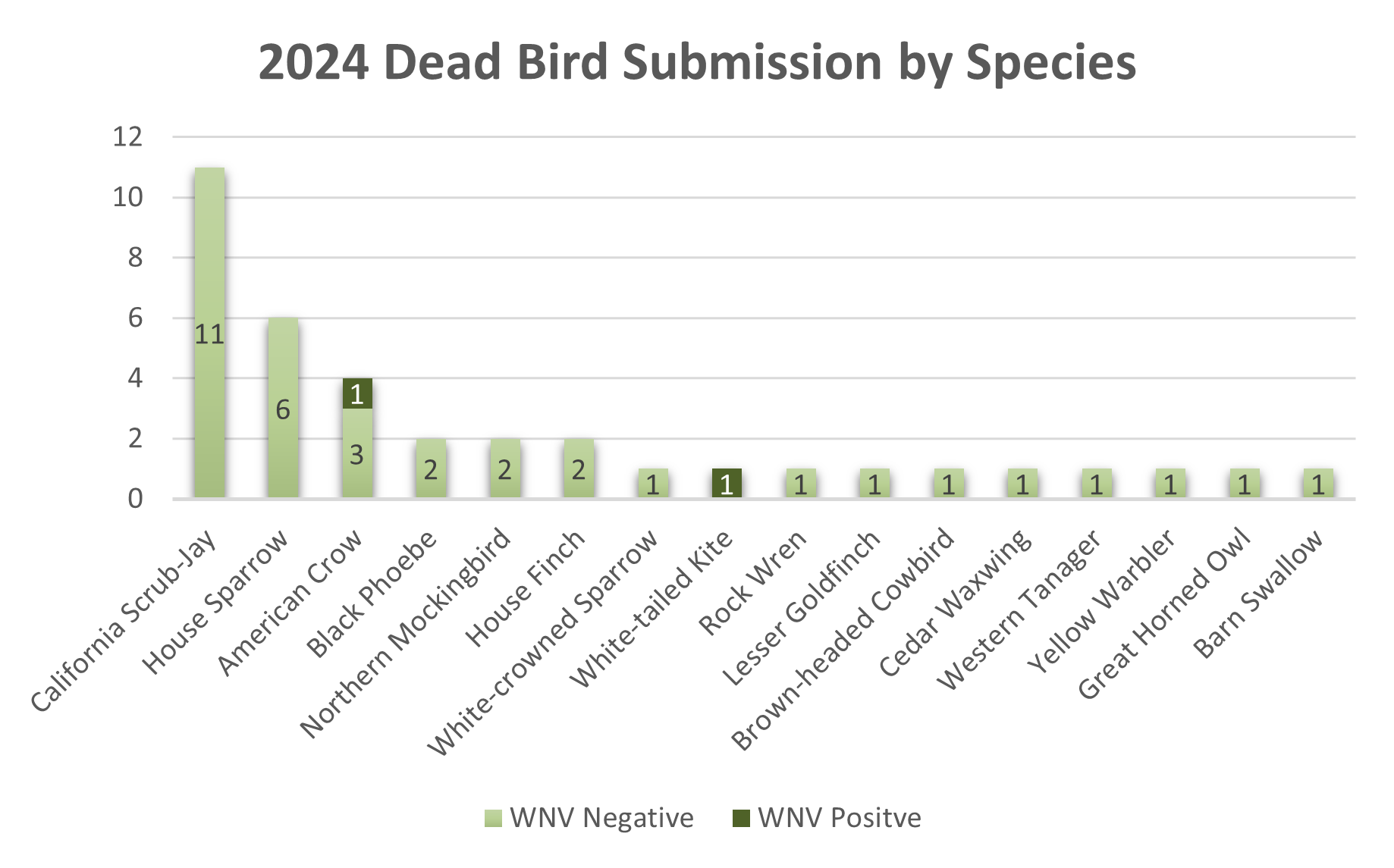This screenshot has width=1394, height=868.
Task: Click the dark green American Crow positive segment
Action: (x=357, y=393)
